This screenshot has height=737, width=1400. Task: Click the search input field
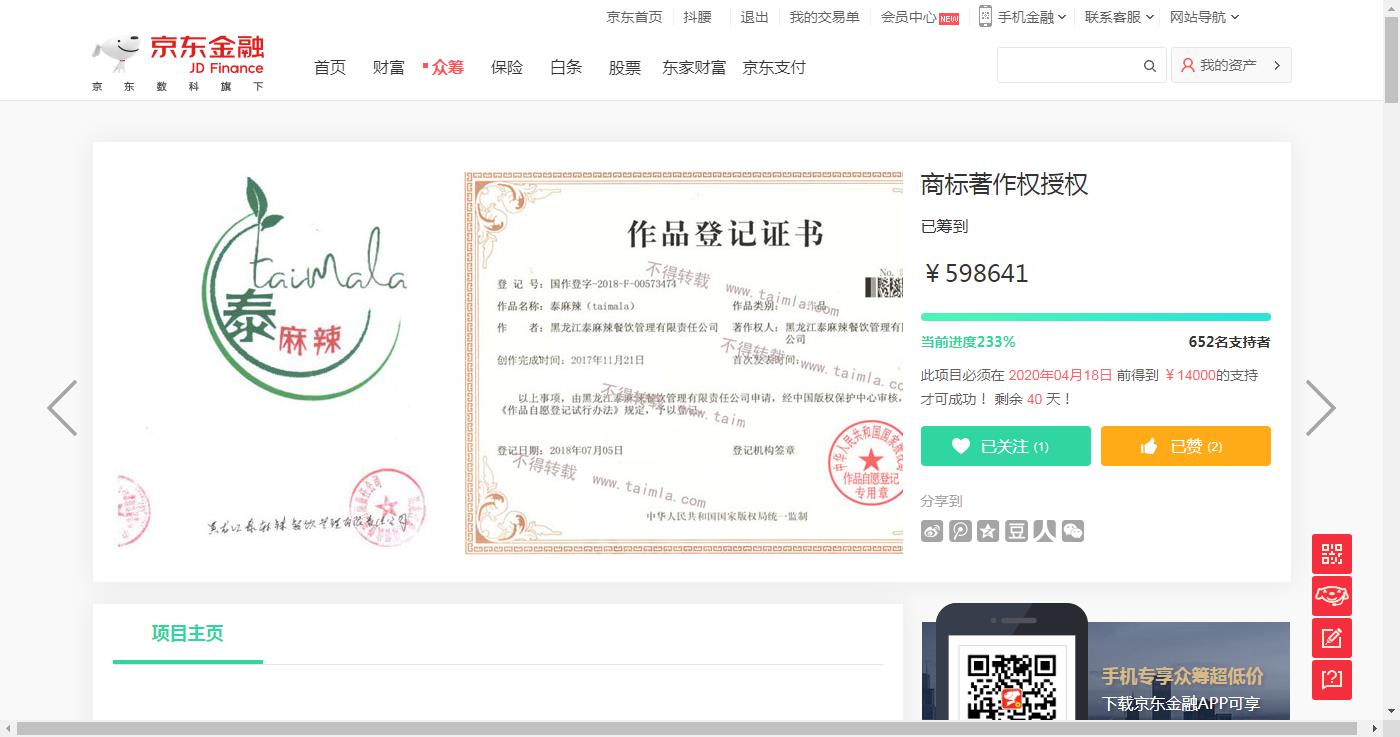(1068, 66)
